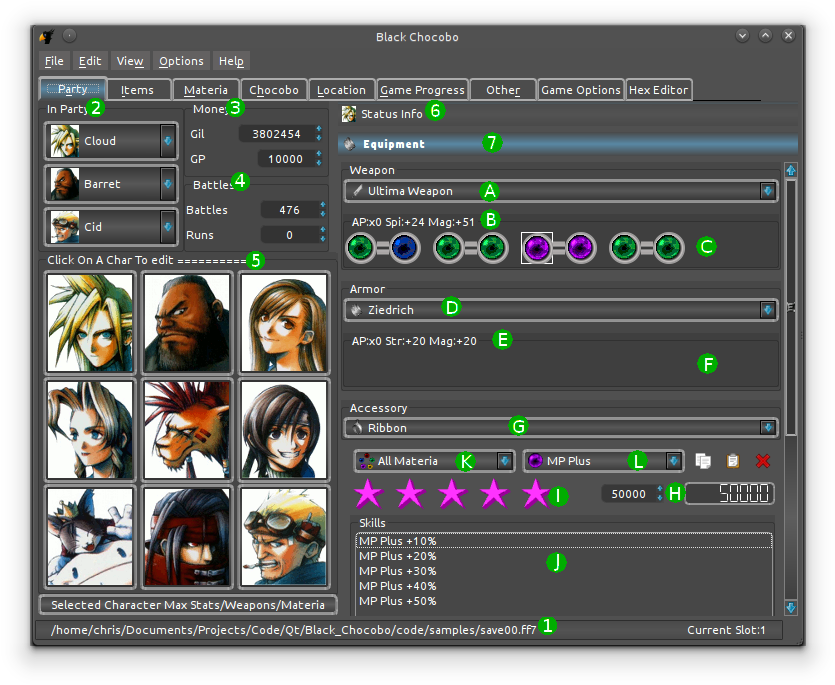Switch to the Materia tab
The width and height of the screenshot is (835, 685).
[206, 90]
